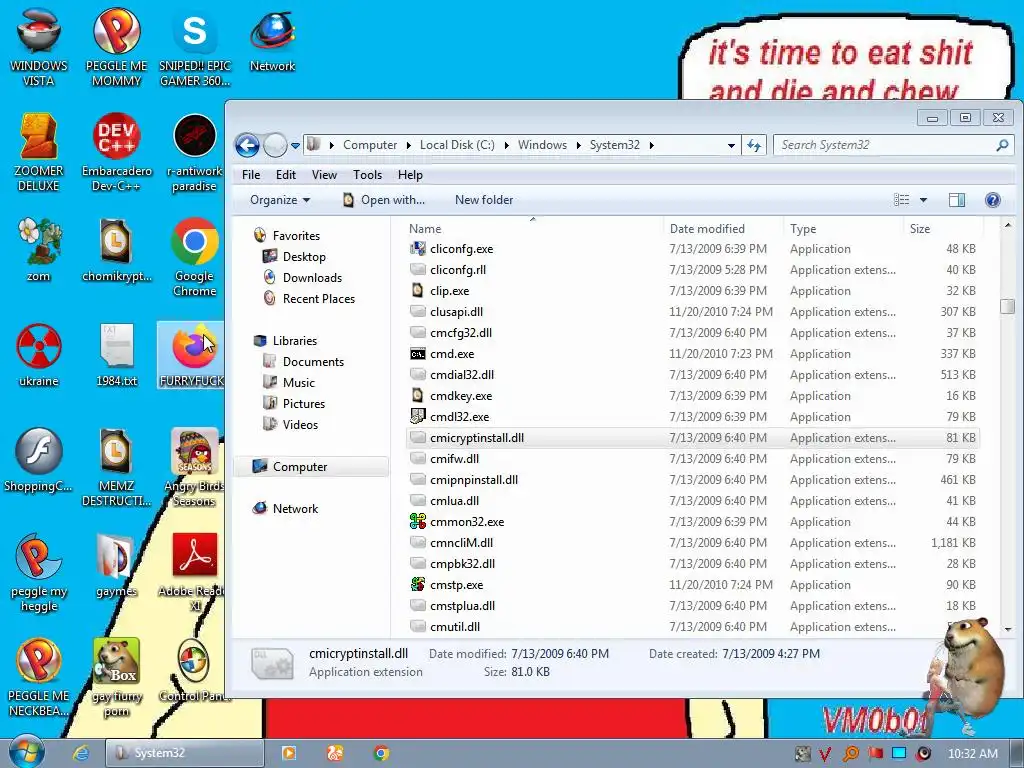Open the View menu

[324, 175]
